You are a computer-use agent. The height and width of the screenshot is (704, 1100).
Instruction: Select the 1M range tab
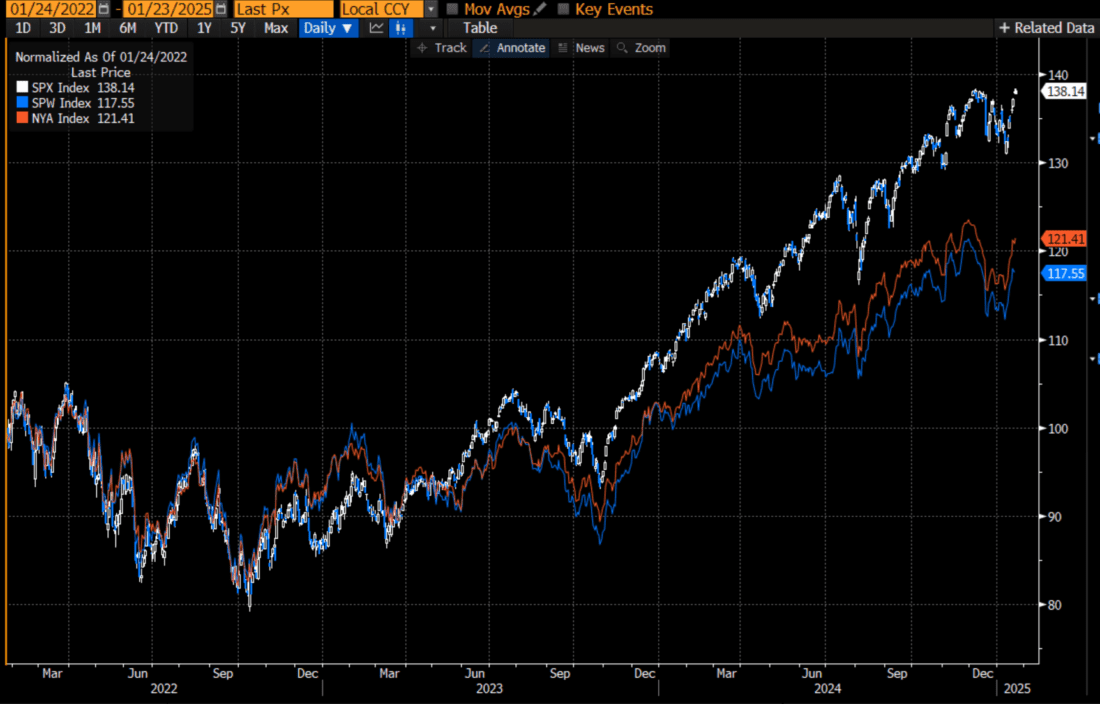[93, 28]
